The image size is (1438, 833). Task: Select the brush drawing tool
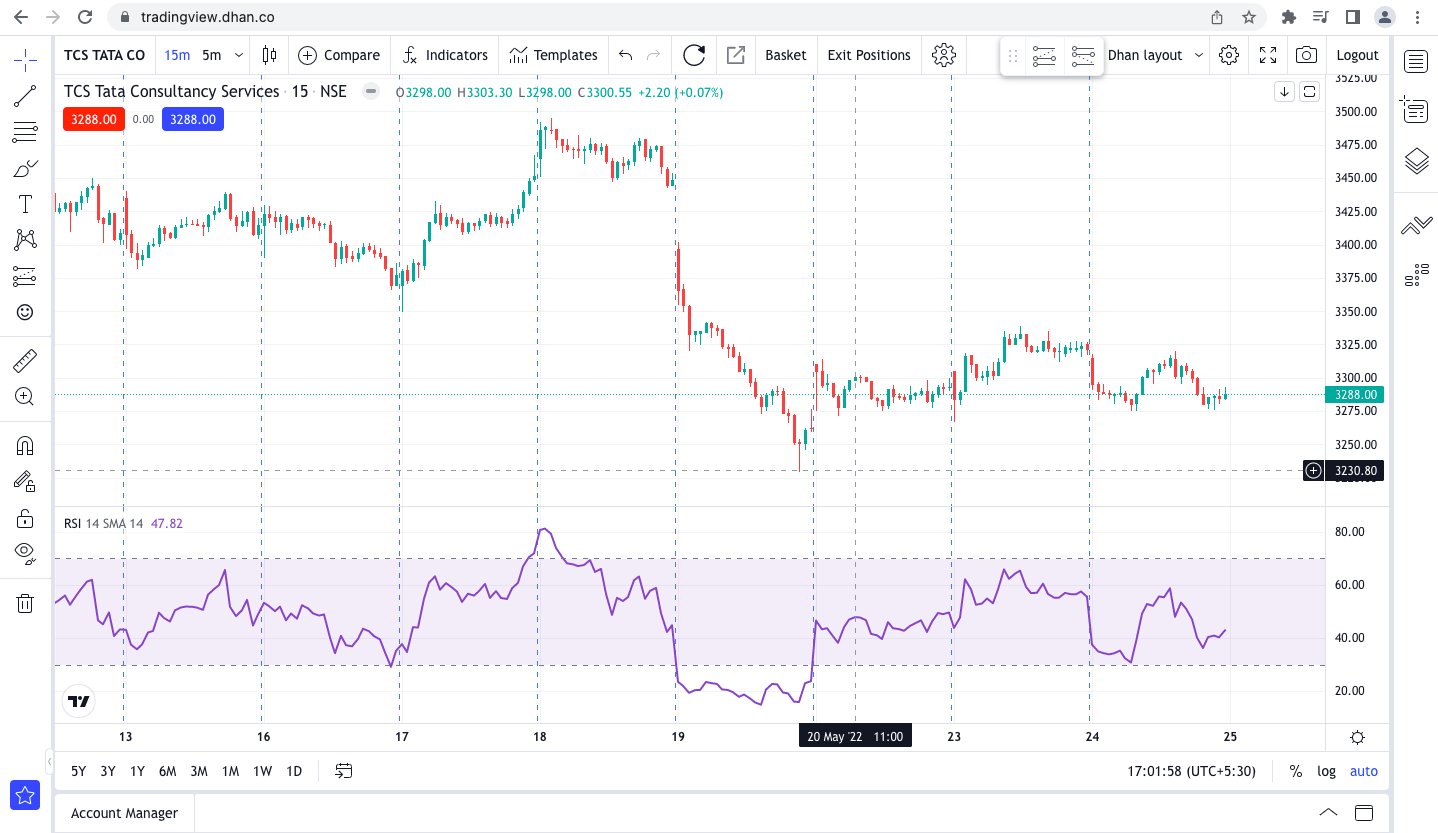25,168
